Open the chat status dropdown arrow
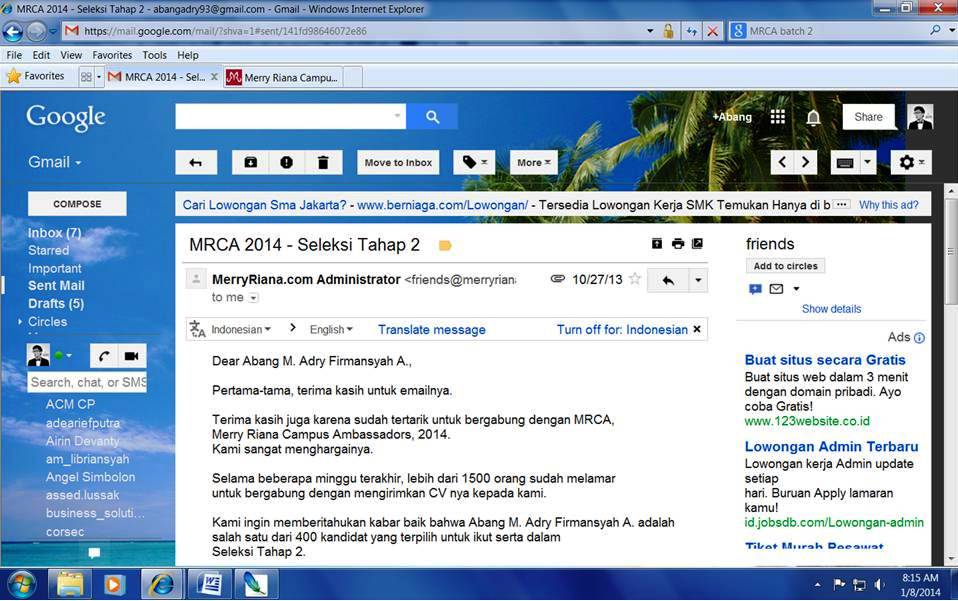 pos(69,355)
